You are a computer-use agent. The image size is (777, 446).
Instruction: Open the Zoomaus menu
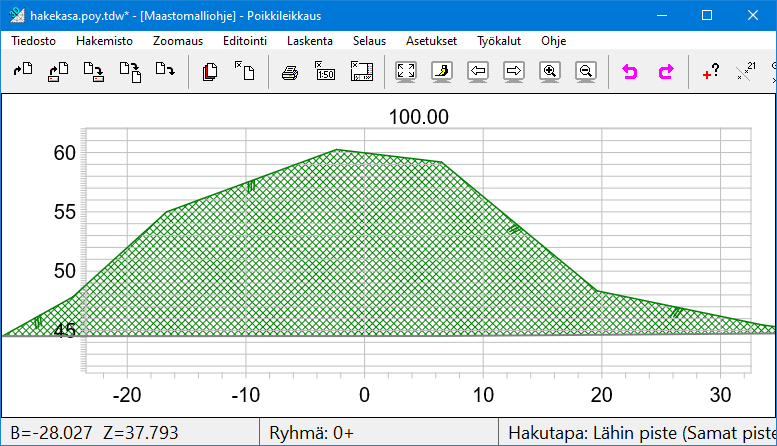(178, 41)
